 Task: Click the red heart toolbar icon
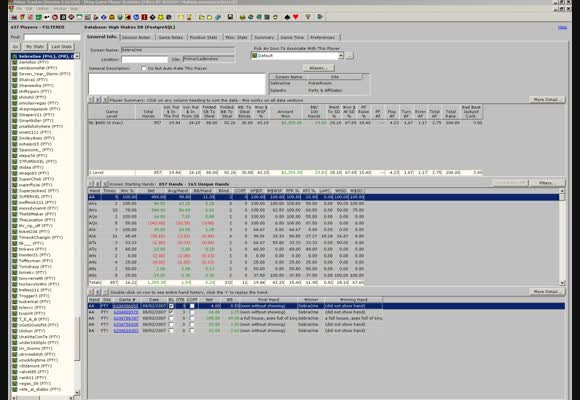pos(296,17)
